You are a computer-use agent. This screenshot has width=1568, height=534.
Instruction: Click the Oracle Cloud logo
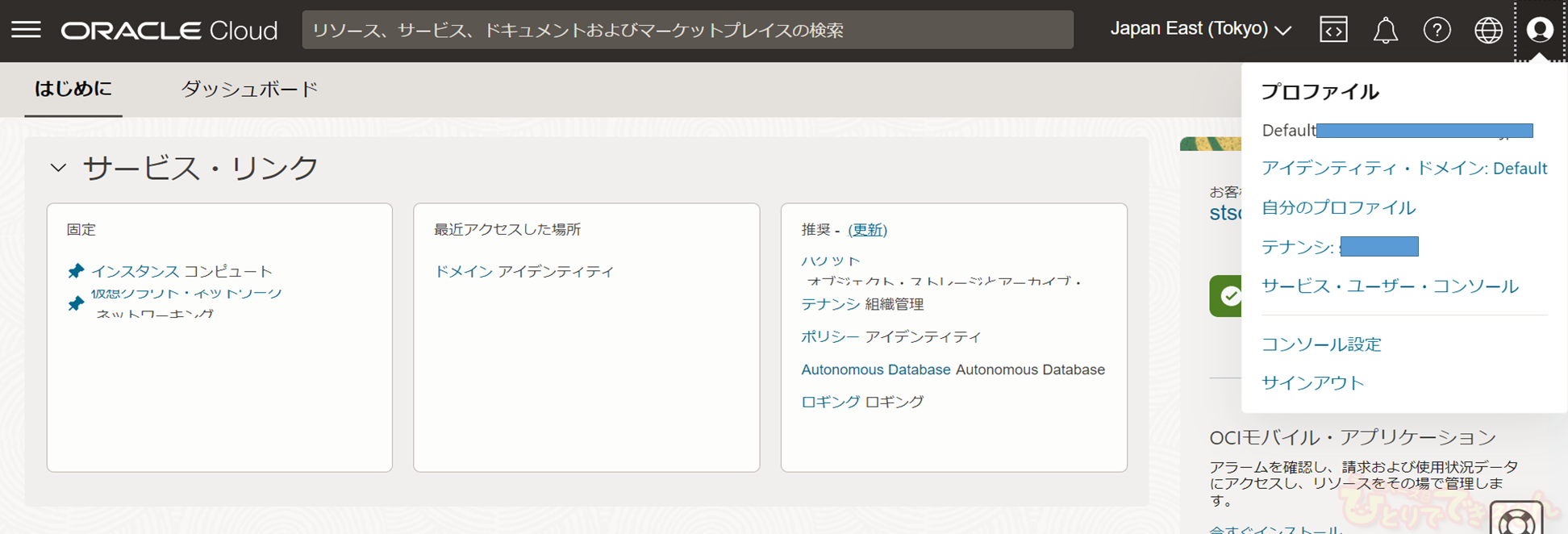pyautogui.click(x=169, y=31)
